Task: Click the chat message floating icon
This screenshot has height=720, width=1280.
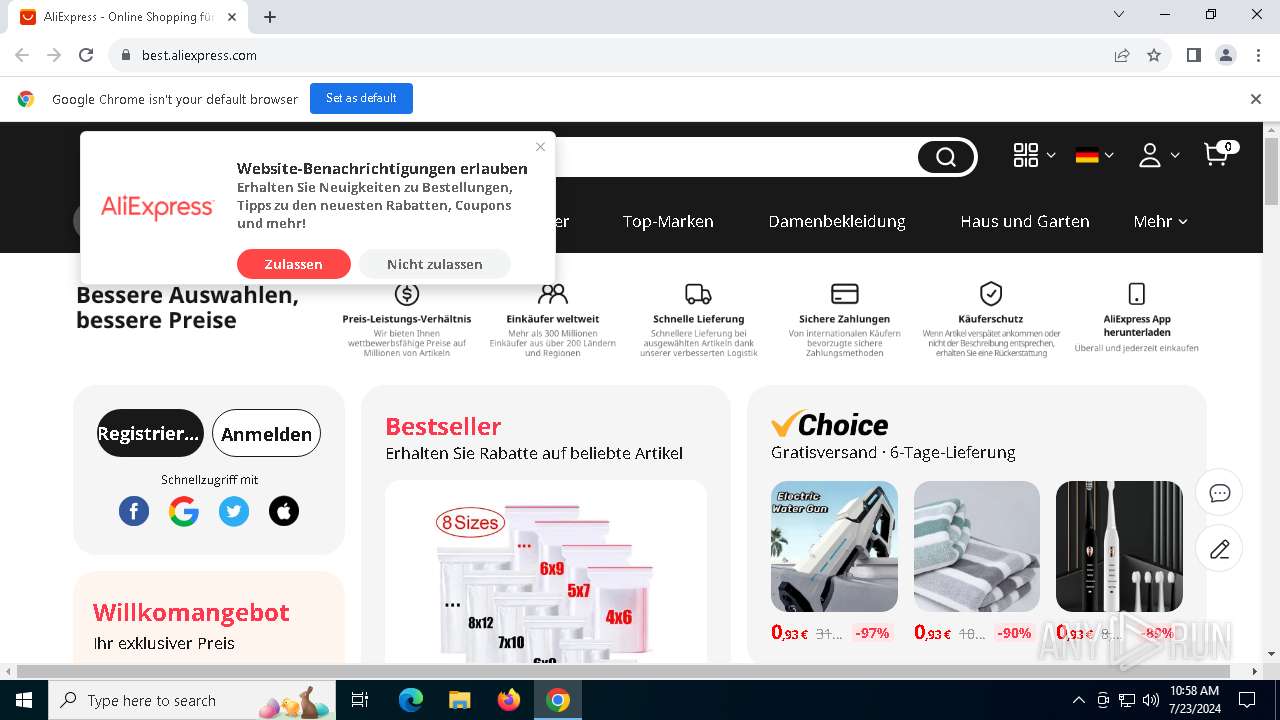Action: 1219,493
